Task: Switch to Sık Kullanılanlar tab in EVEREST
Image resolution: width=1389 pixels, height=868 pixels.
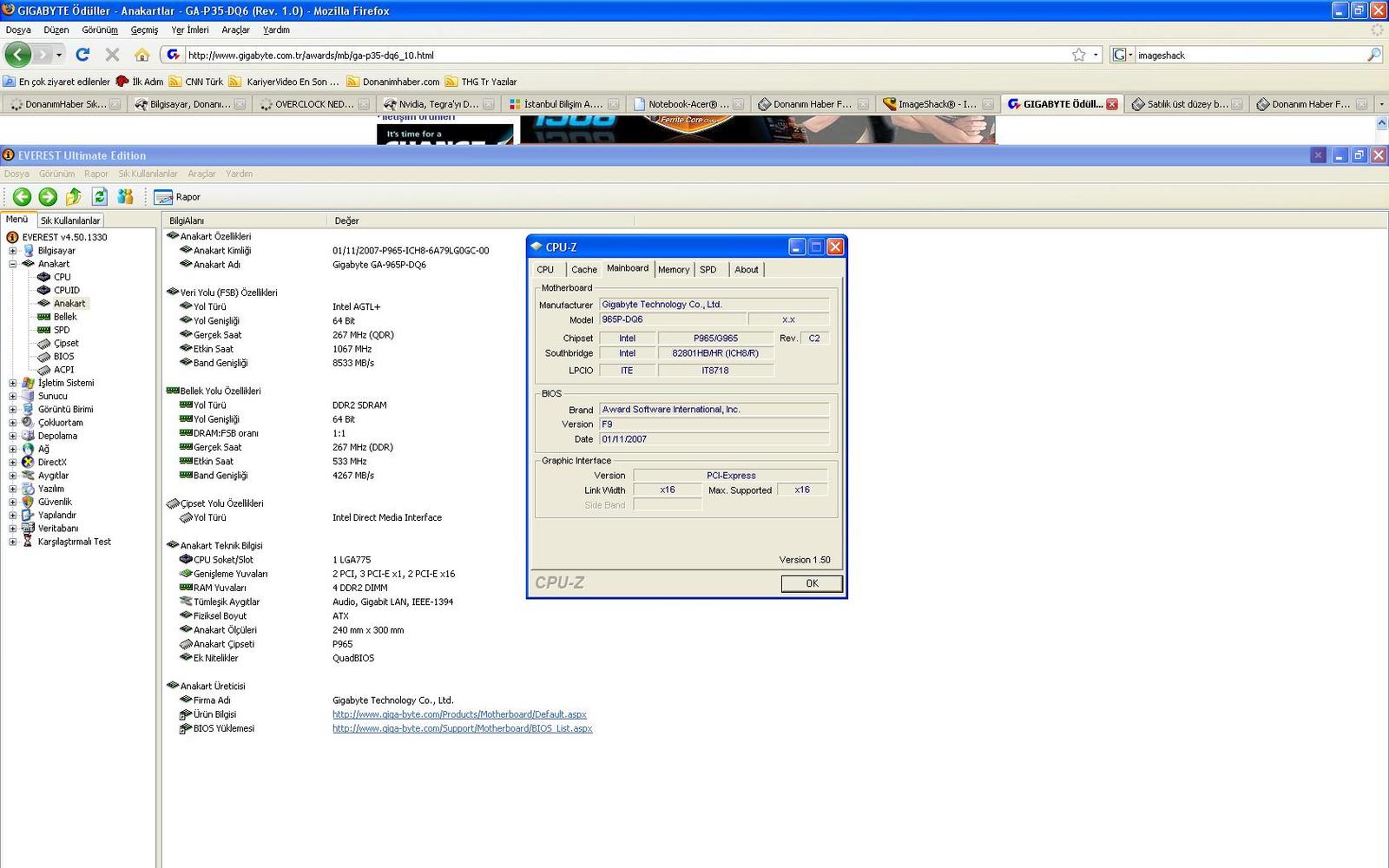Action: (x=70, y=220)
